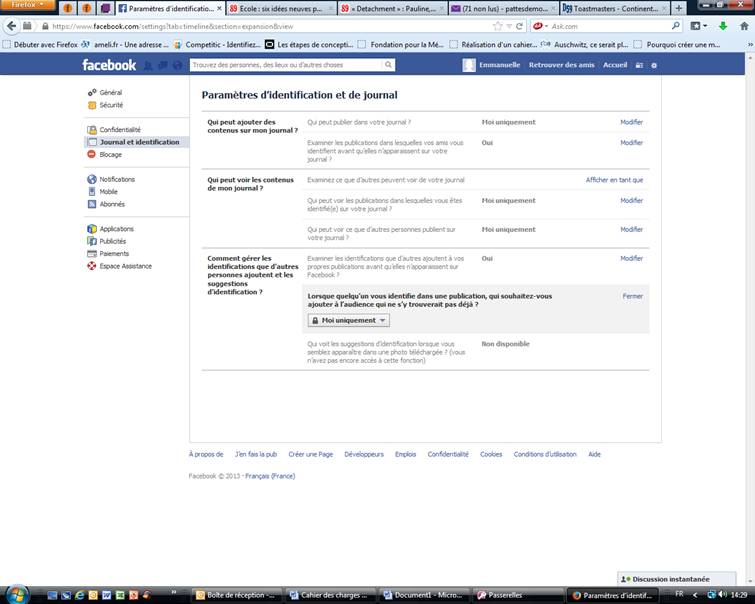Open notifications globe icon in Facebook header
Screen dimensions: 755x604
coord(178,65)
